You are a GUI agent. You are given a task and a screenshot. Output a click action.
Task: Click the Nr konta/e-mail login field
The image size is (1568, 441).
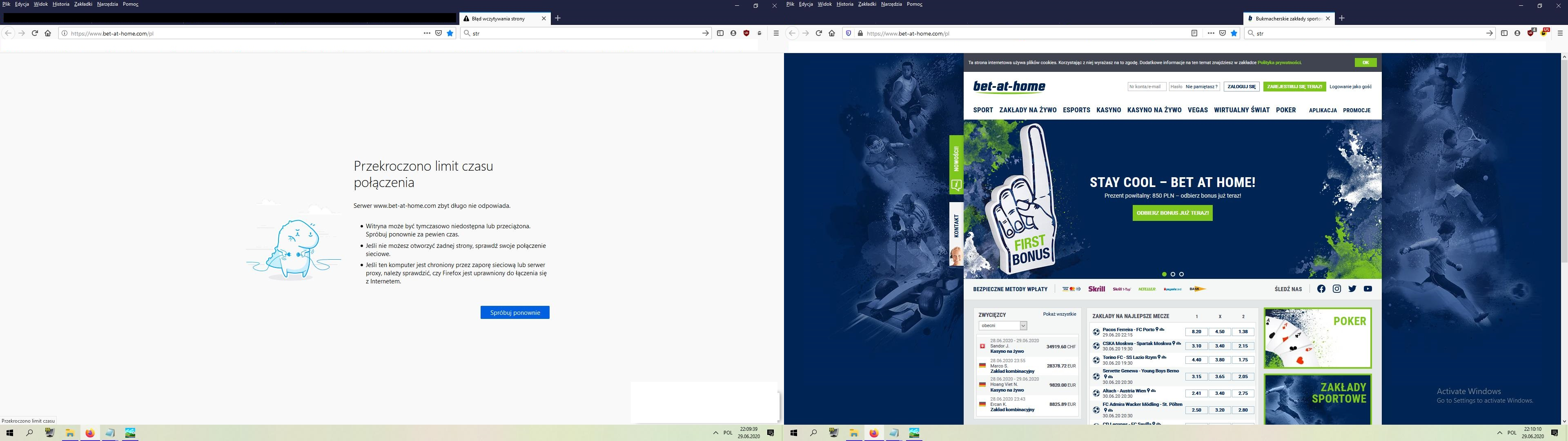[1147, 87]
